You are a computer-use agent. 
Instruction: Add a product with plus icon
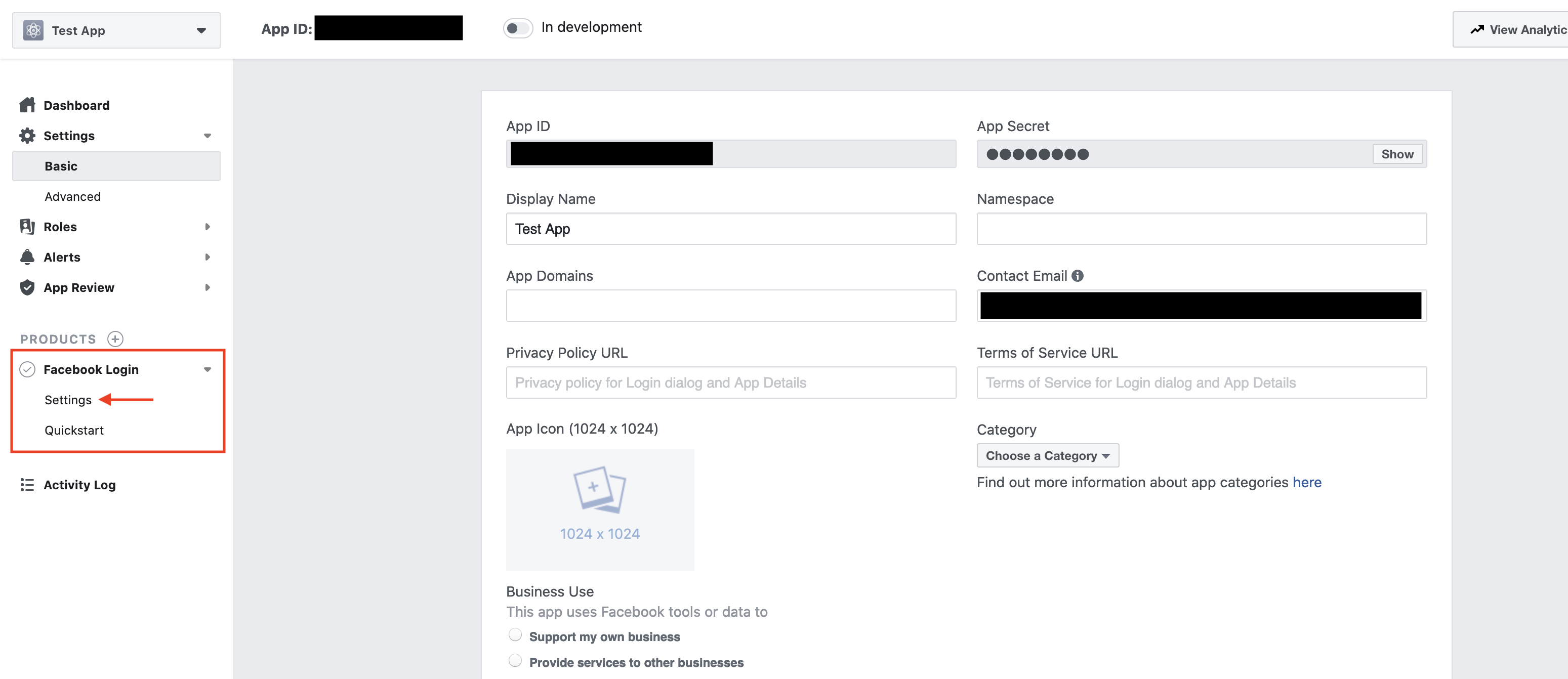click(115, 339)
